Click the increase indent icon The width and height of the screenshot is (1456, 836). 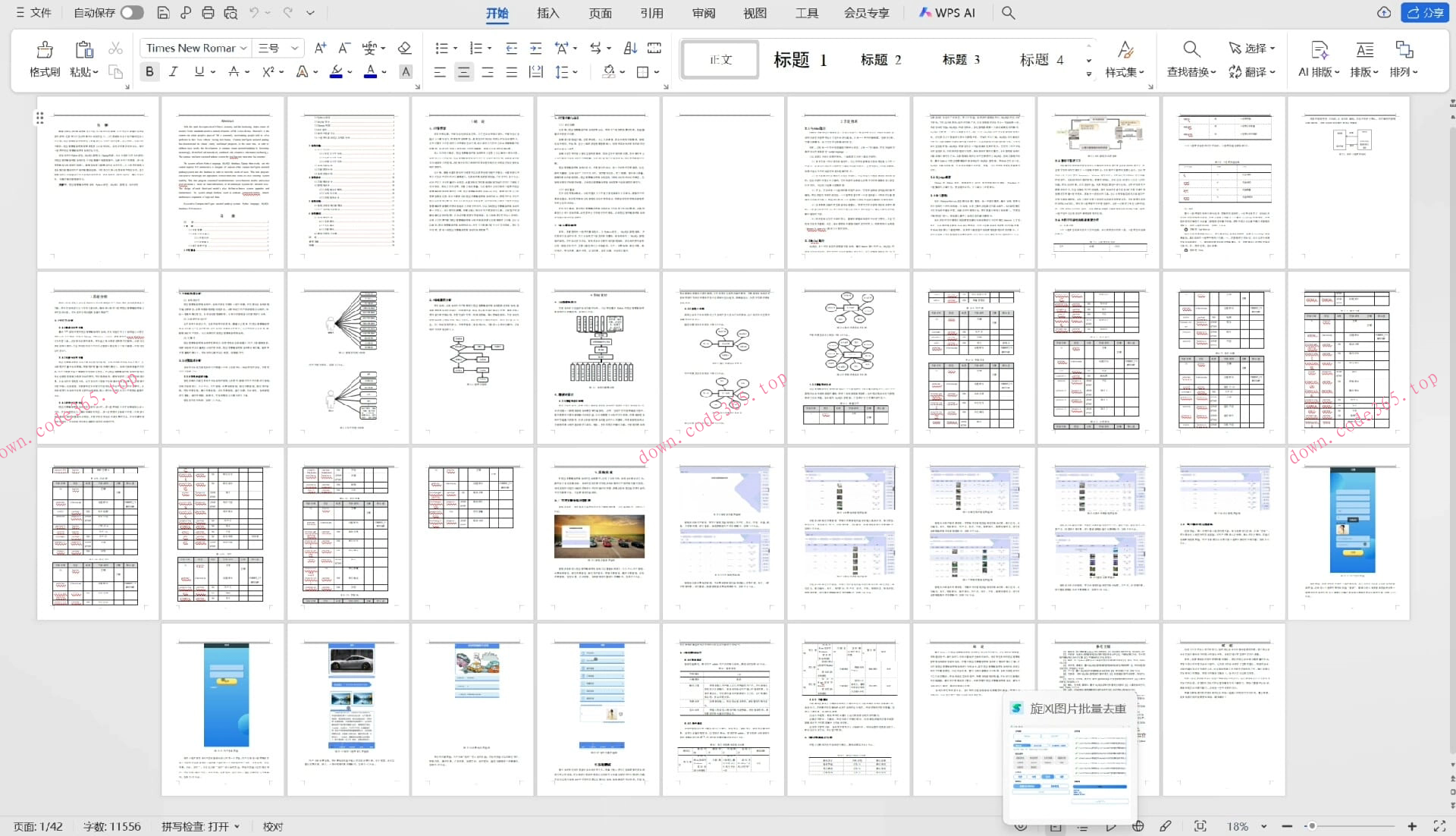[x=535, y=48]
